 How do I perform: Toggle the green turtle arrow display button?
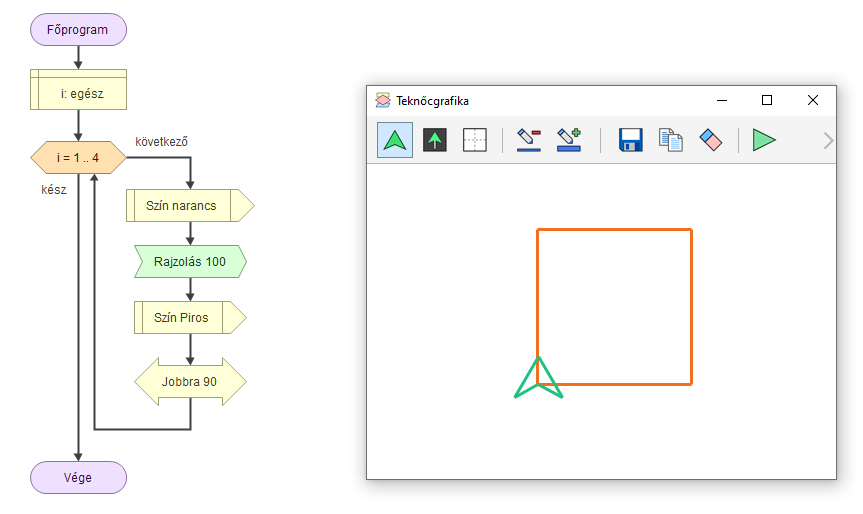coord(395,140)
